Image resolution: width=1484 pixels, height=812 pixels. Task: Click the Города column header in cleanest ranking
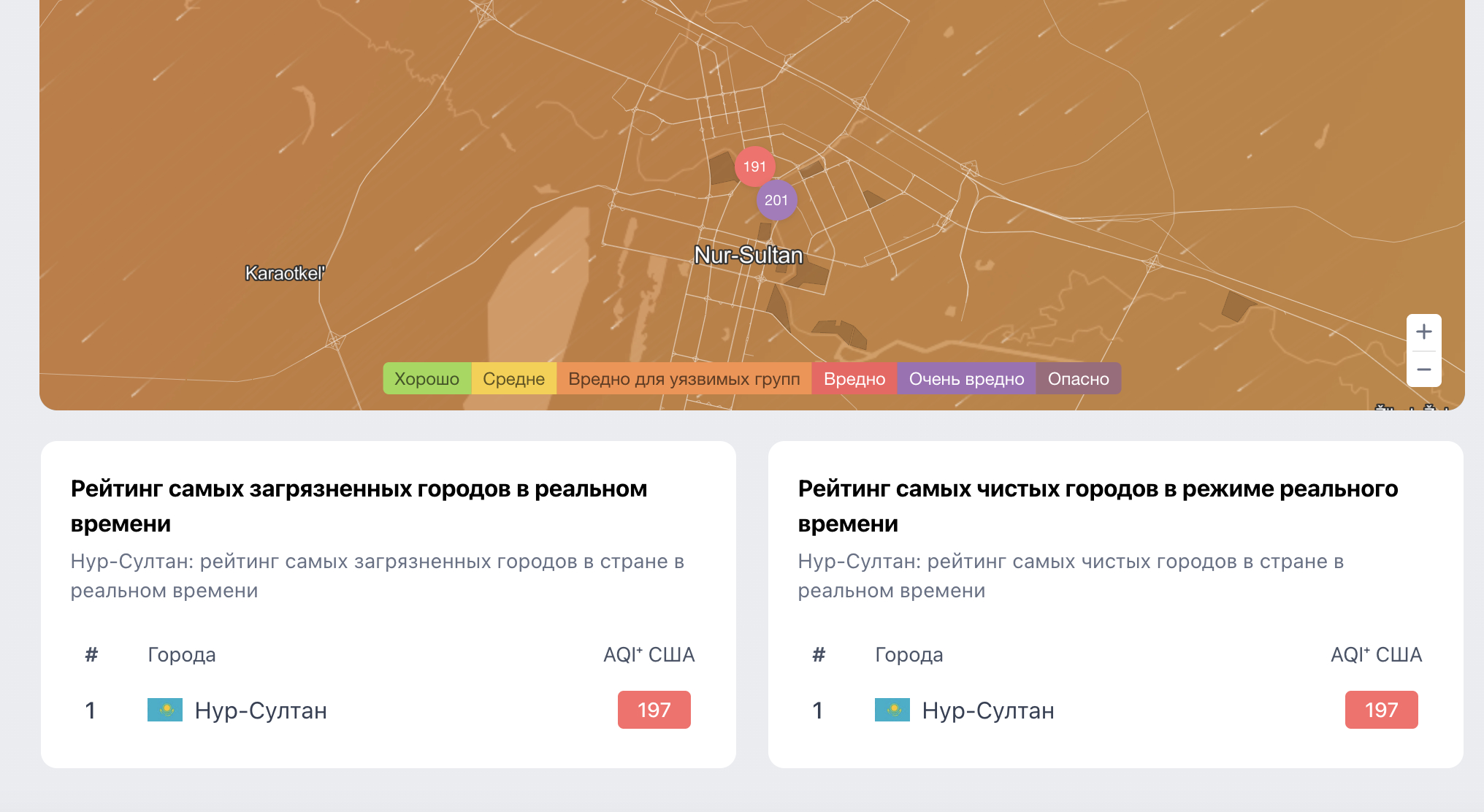909,655
